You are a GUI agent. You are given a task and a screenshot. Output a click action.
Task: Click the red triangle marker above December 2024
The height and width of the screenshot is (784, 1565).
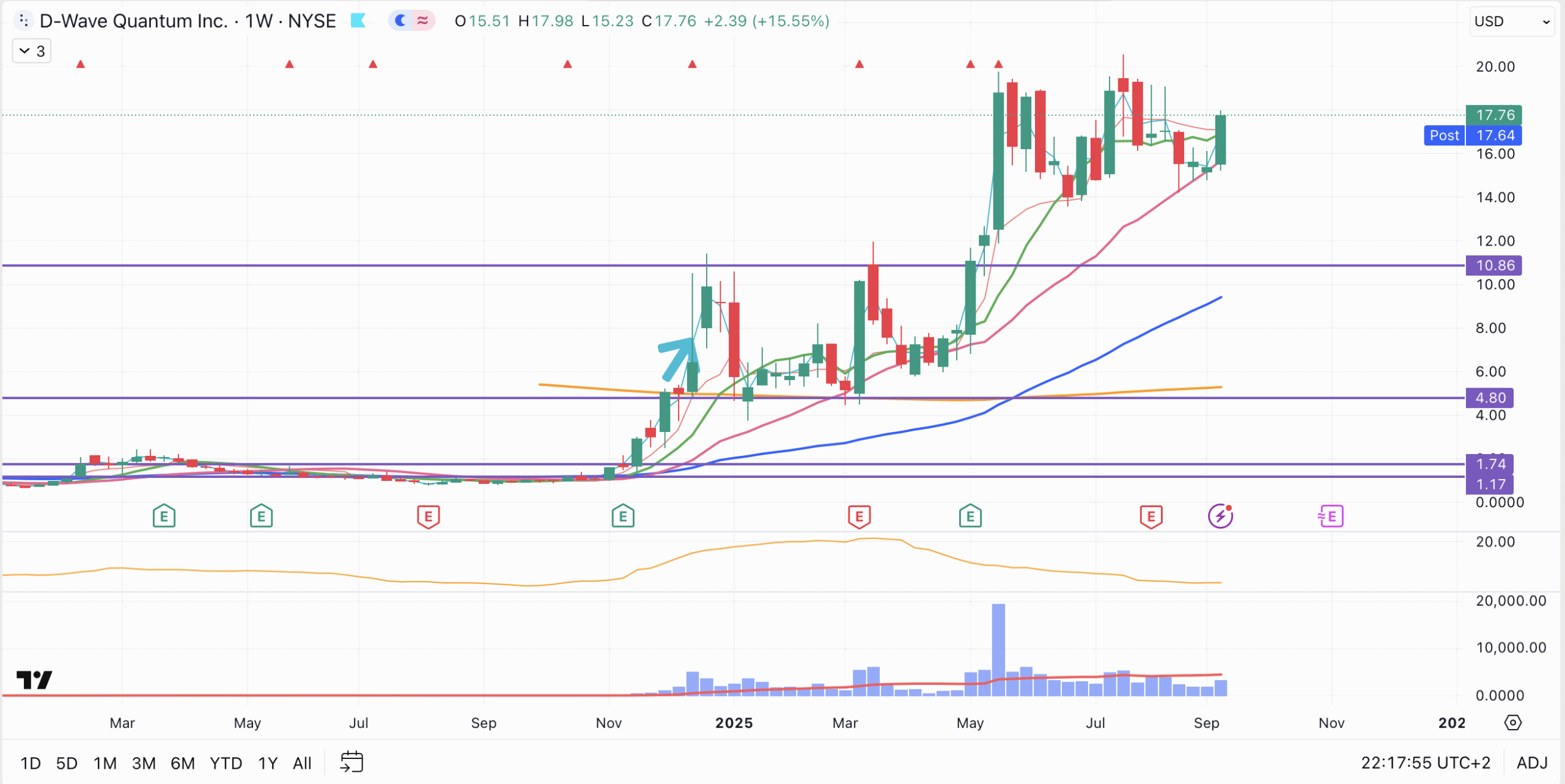[x=692, y=64]
